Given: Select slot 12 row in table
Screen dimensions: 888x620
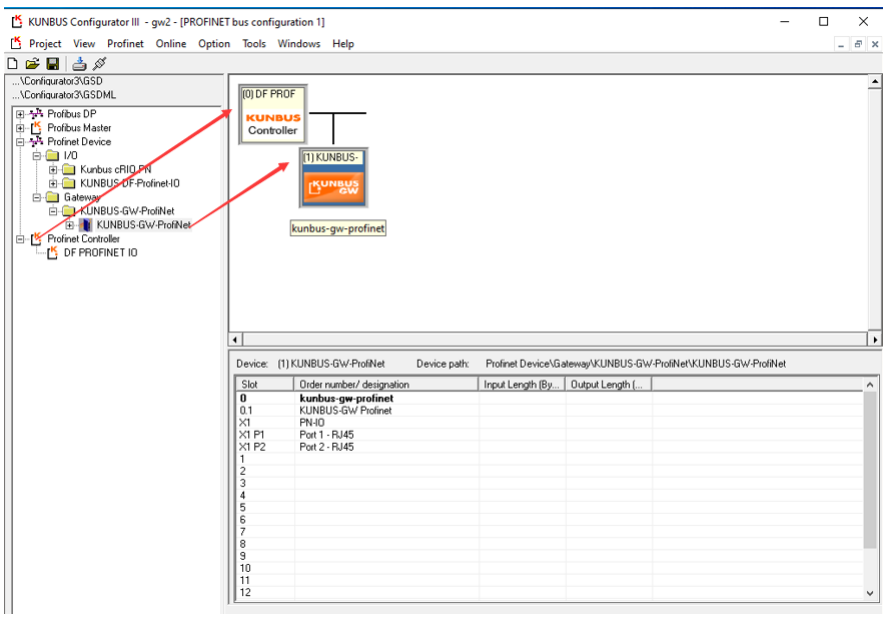Looking at the screenshot, I should [549, 592].
